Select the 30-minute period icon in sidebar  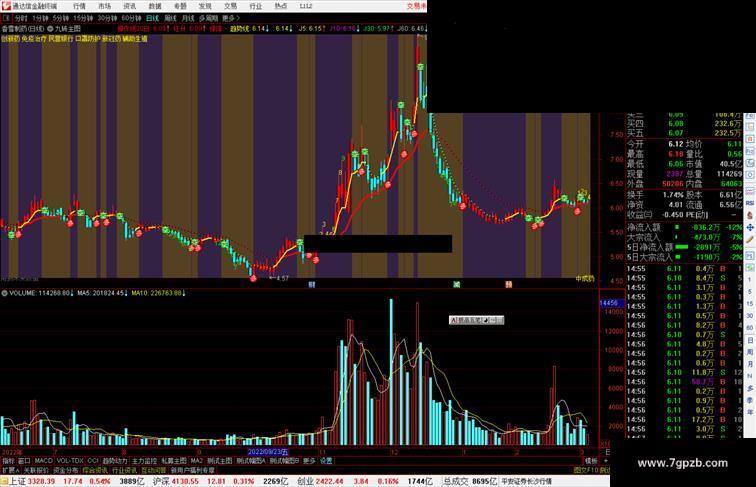tap(750, 316)
